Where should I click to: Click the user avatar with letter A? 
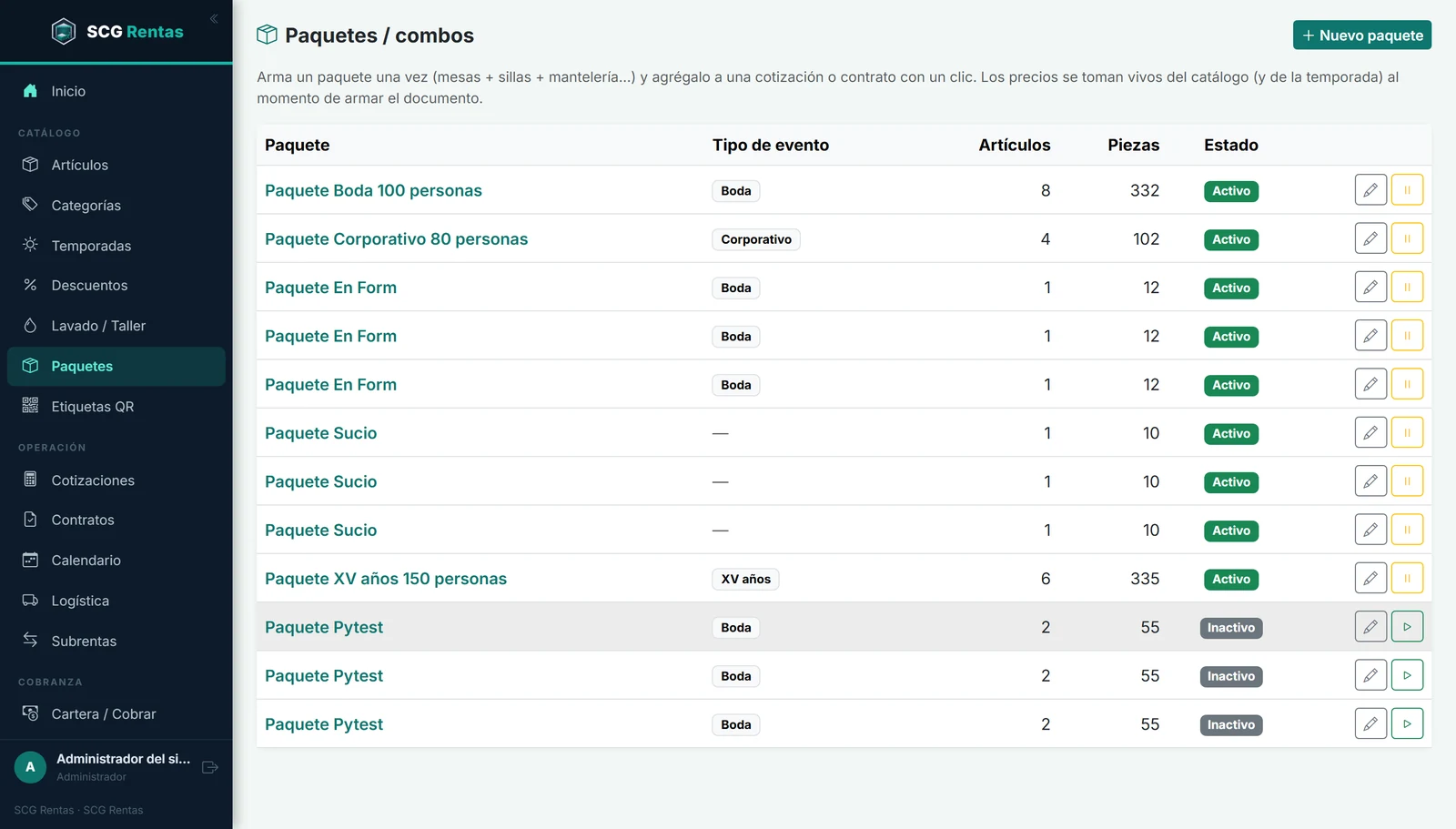(x=30, y=767)
